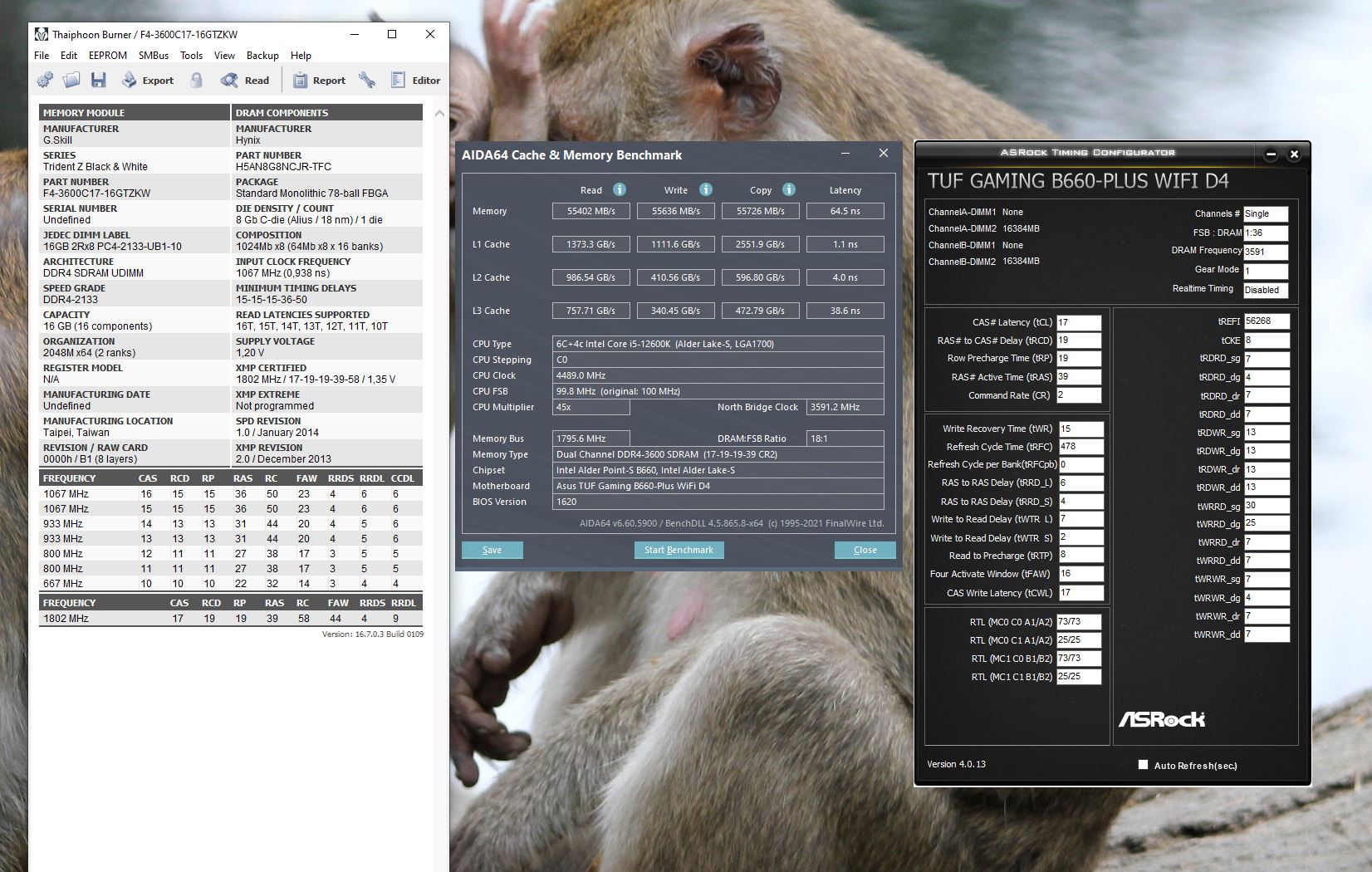Screen dimensions: 1372x872
Task: Minimize the AIDA64 benchmark window
Action: (845, 154)
